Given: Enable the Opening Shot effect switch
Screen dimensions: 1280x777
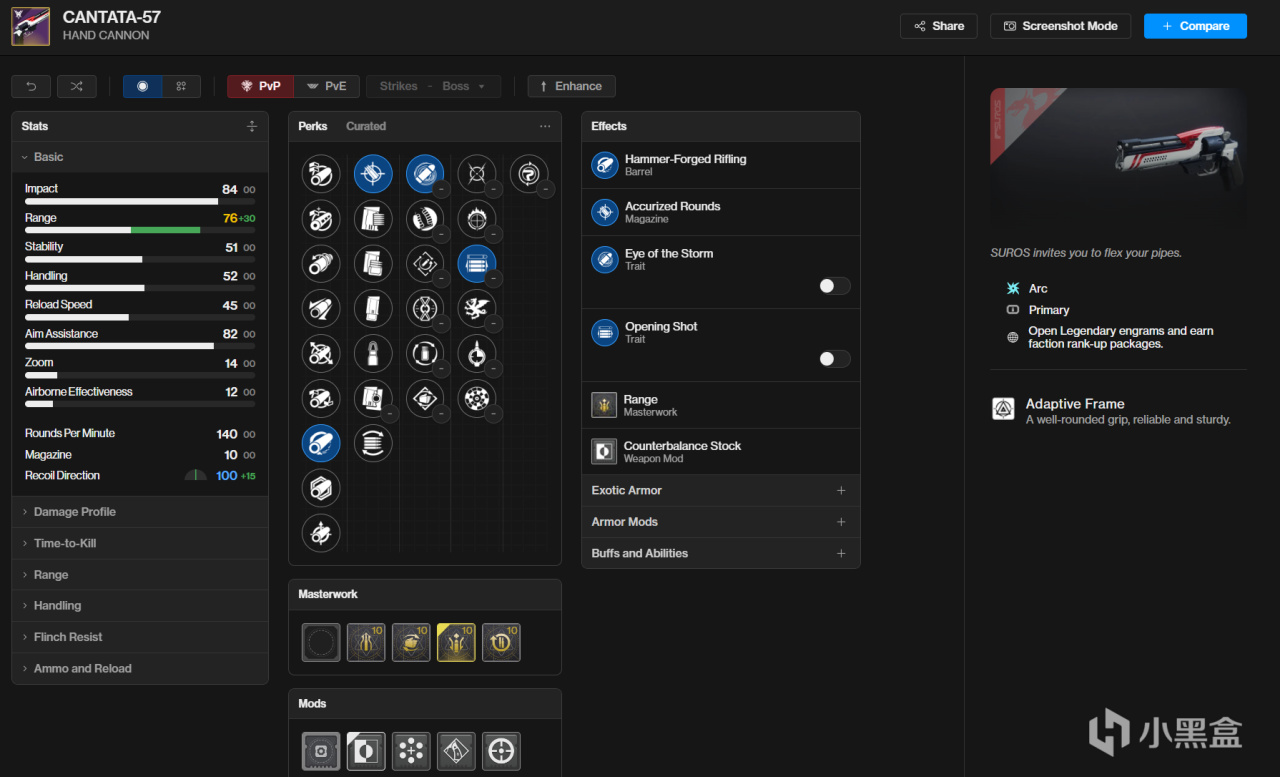Looking at the screenshot, I should (835, 359).
